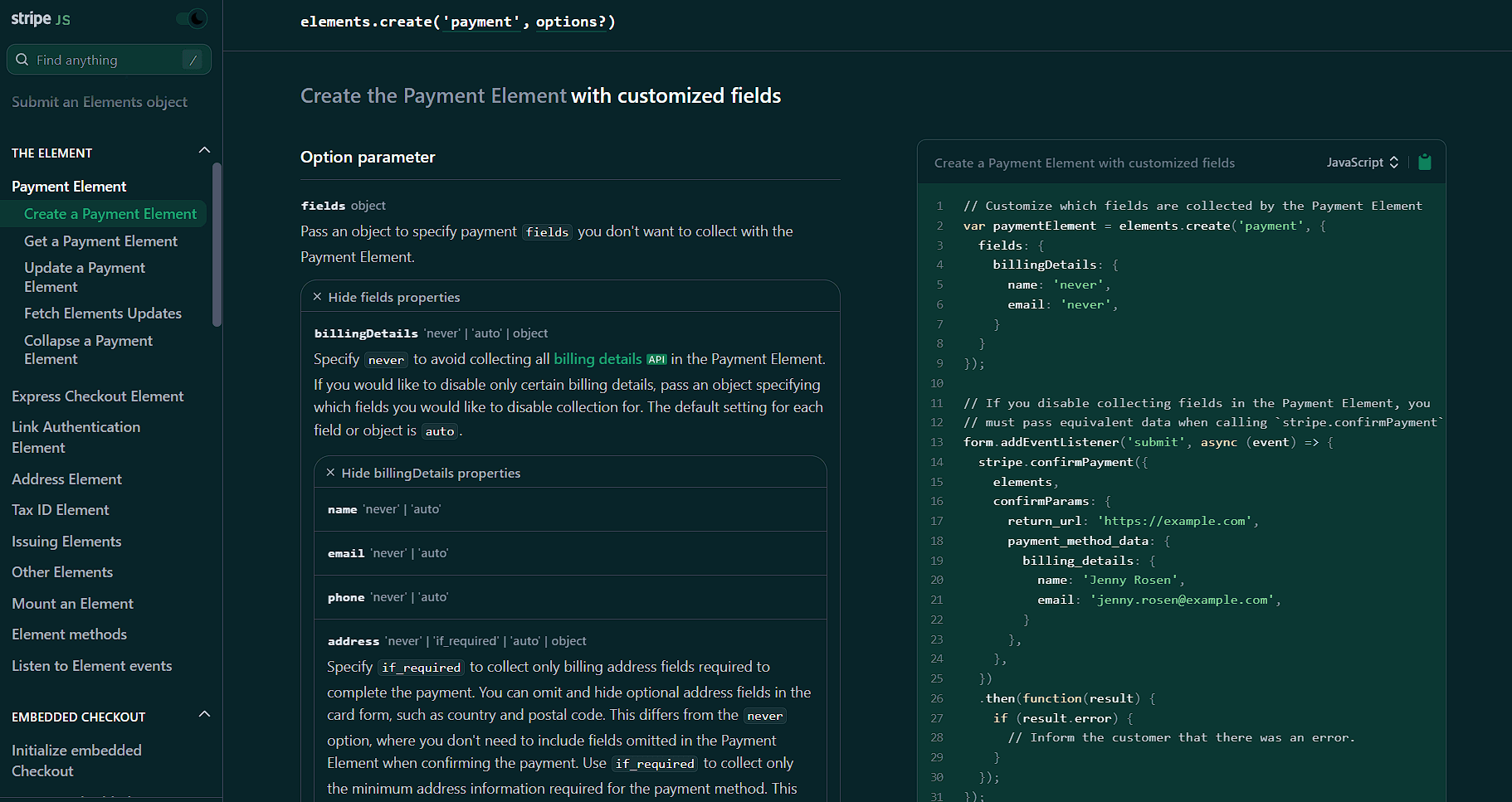Image resolution: width=1512 pixels, height=802 pixels.
Task: Copy the code sample with clipboard icon
Action: [1425, 163]
